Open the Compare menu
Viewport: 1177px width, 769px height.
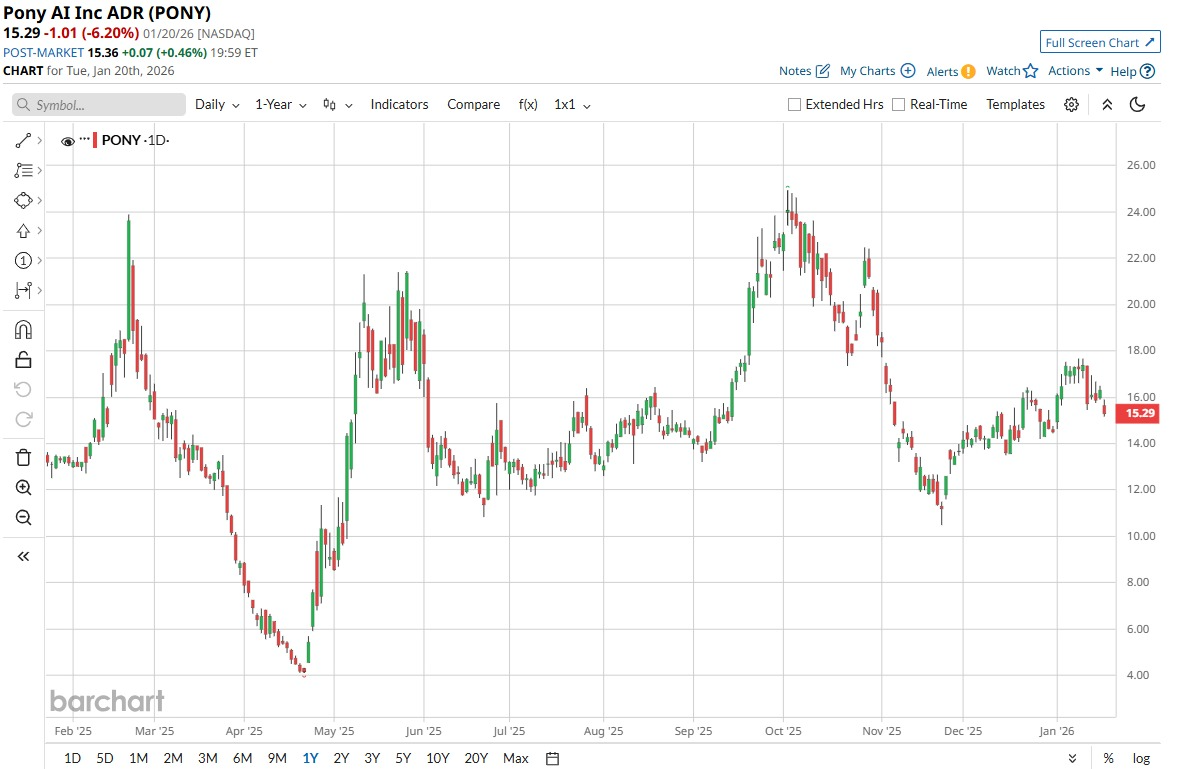click(x=474, y=104)
